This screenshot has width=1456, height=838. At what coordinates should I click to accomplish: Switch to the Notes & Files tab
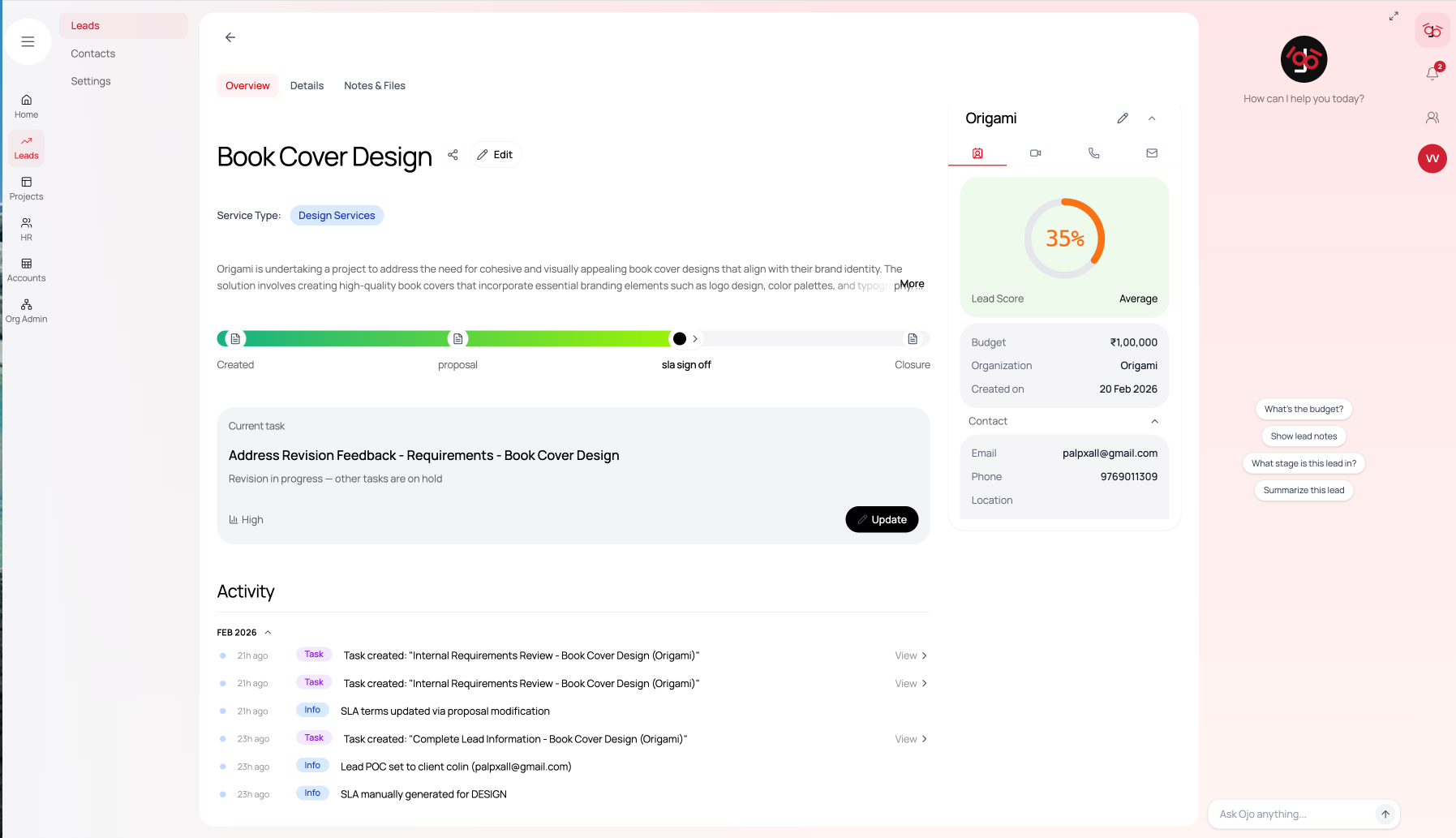click(x=374, y=85)
